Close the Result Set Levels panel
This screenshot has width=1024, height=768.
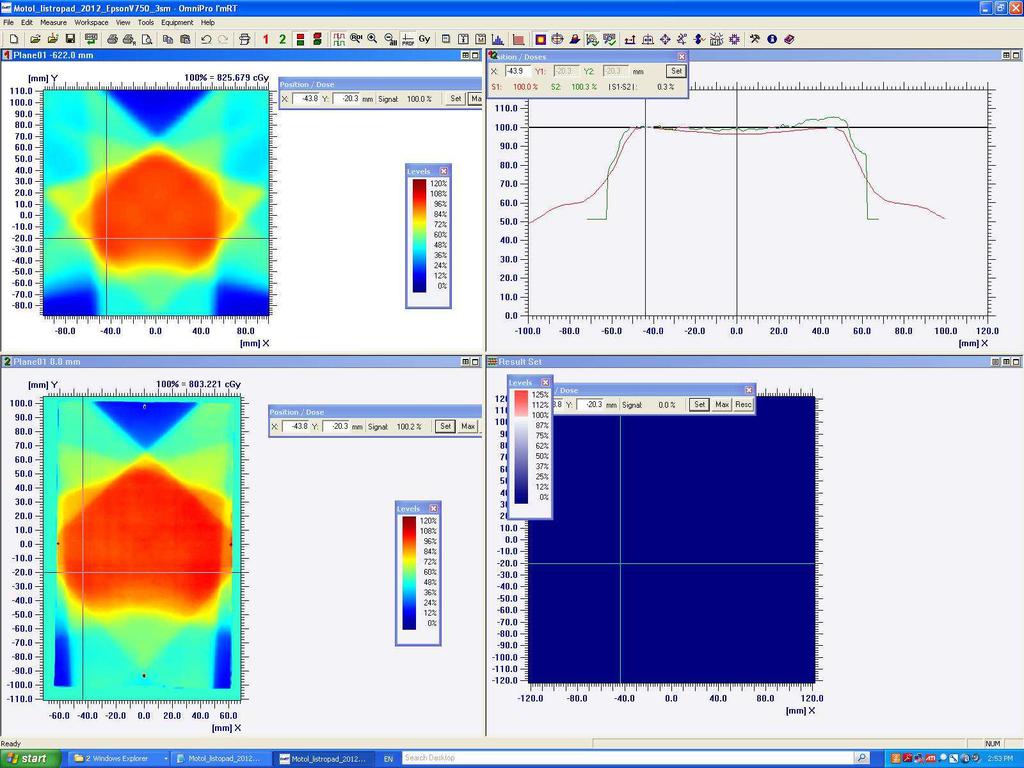545,383
